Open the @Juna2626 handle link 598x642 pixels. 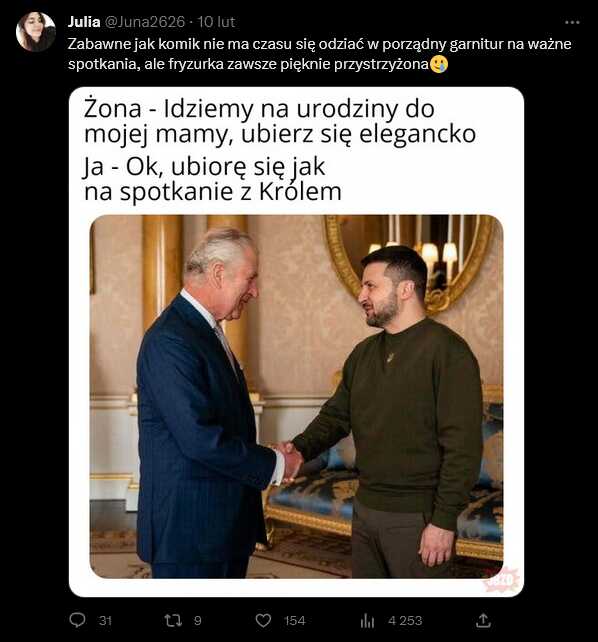(145, 22)
